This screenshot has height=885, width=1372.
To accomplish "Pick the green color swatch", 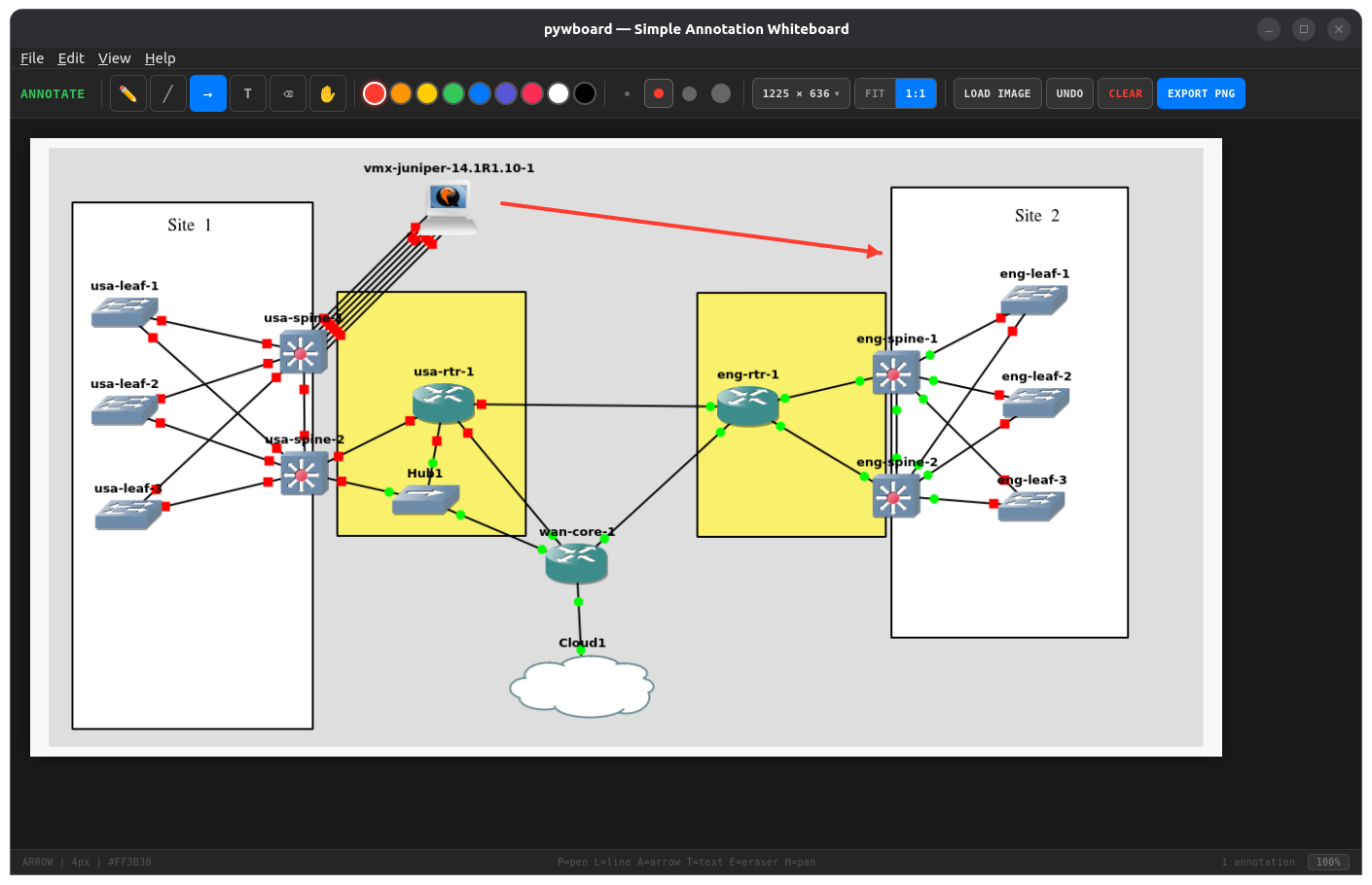I will (452, 92).
